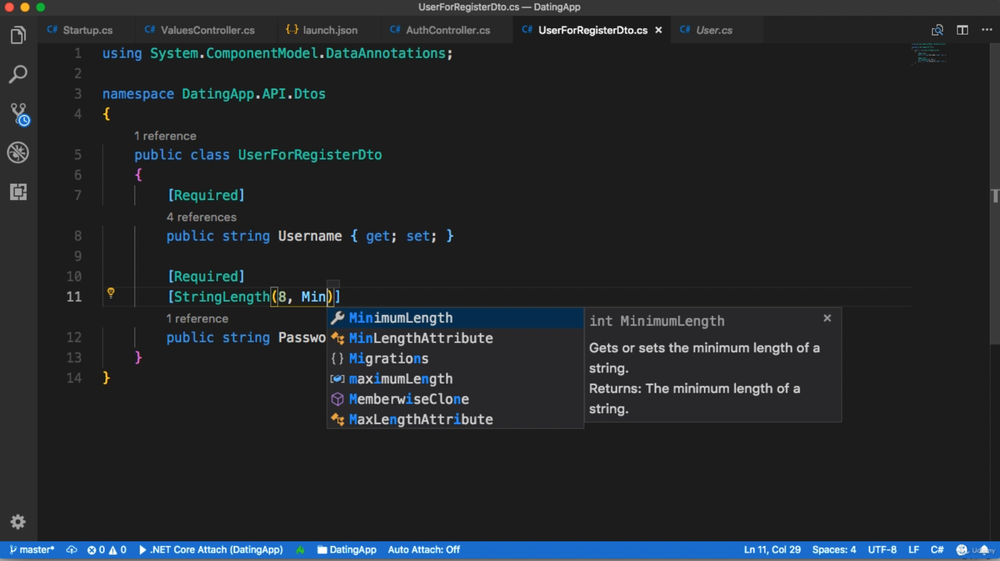Viewport: 1000px width, 561px height.
Task: Open the Explorer view in activity bar
Action: [x=18, y=35]
